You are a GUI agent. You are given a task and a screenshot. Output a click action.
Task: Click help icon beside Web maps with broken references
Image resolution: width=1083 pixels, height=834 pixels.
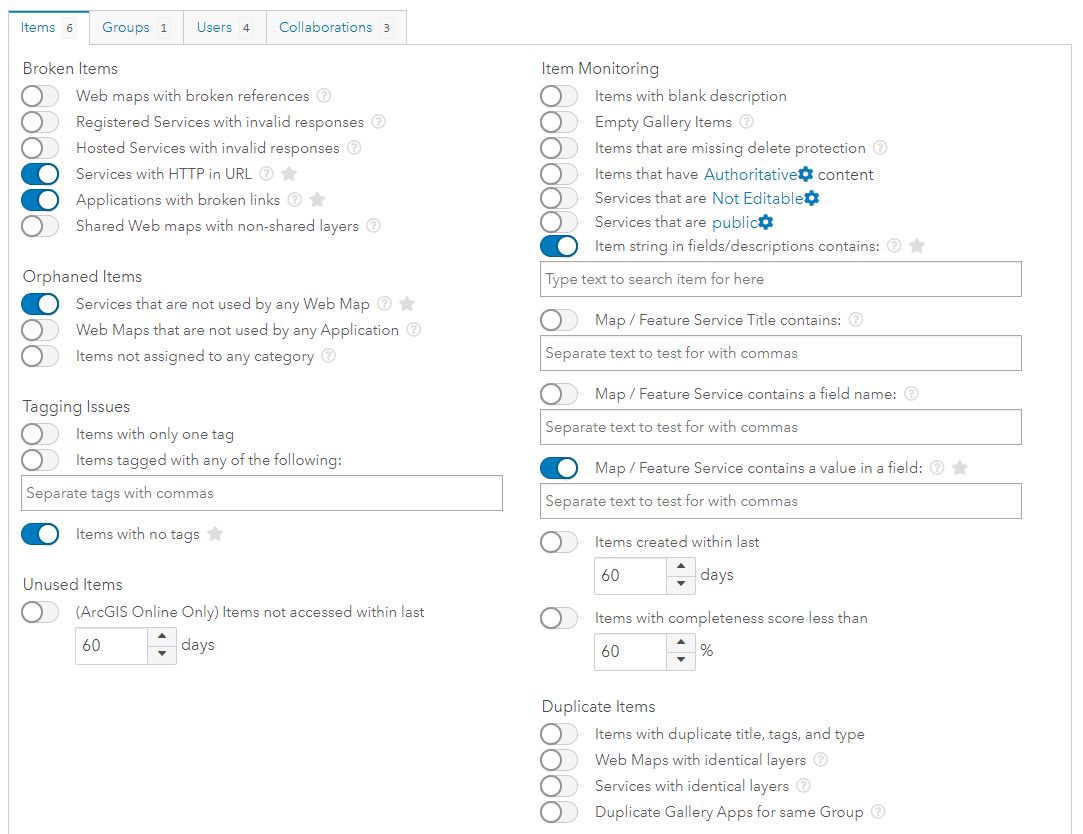coord(324,96)
